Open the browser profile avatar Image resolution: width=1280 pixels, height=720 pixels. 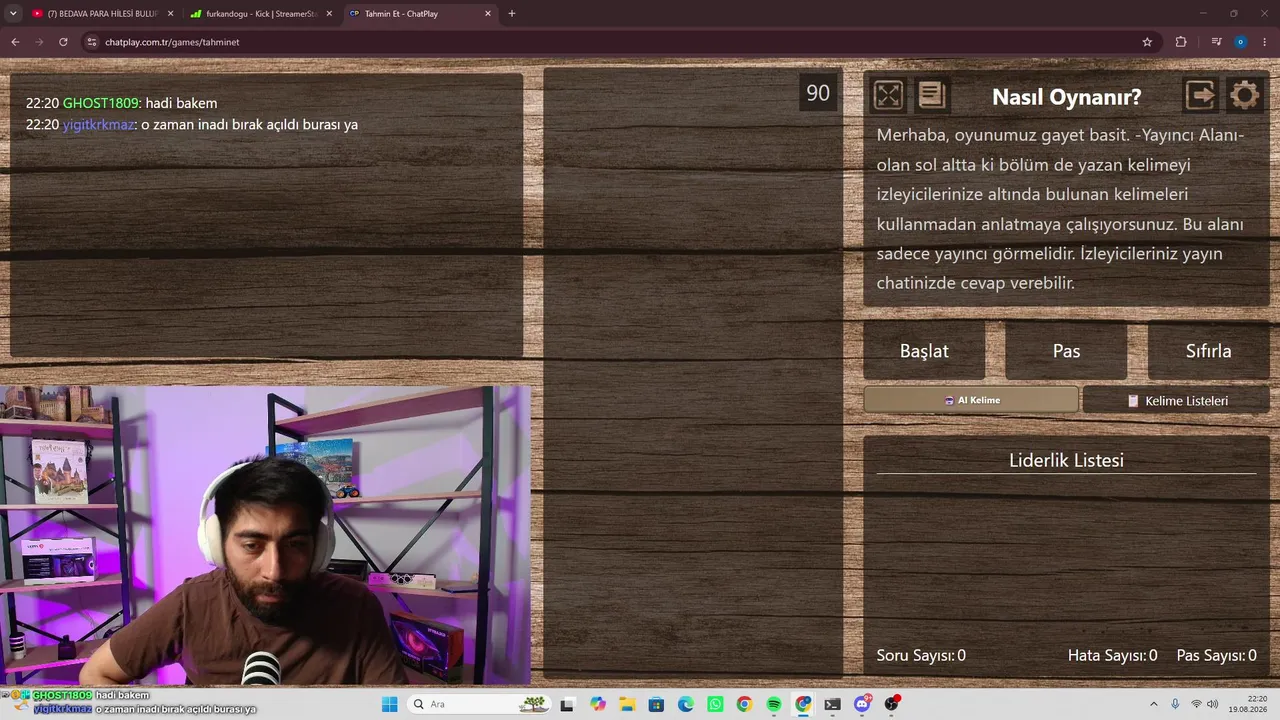(x=1240, y=42)
